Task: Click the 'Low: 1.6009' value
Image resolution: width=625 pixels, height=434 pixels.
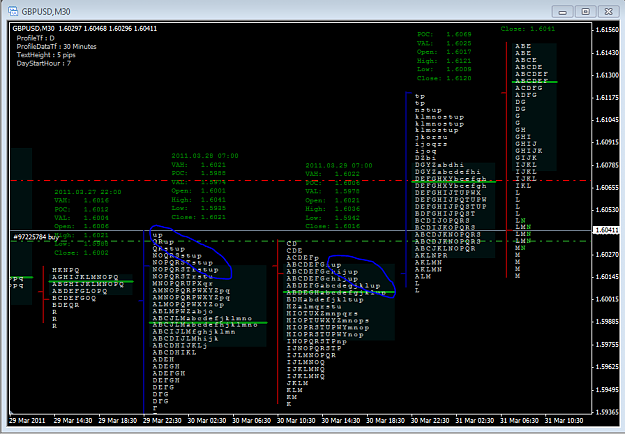Action: (444, 69)
